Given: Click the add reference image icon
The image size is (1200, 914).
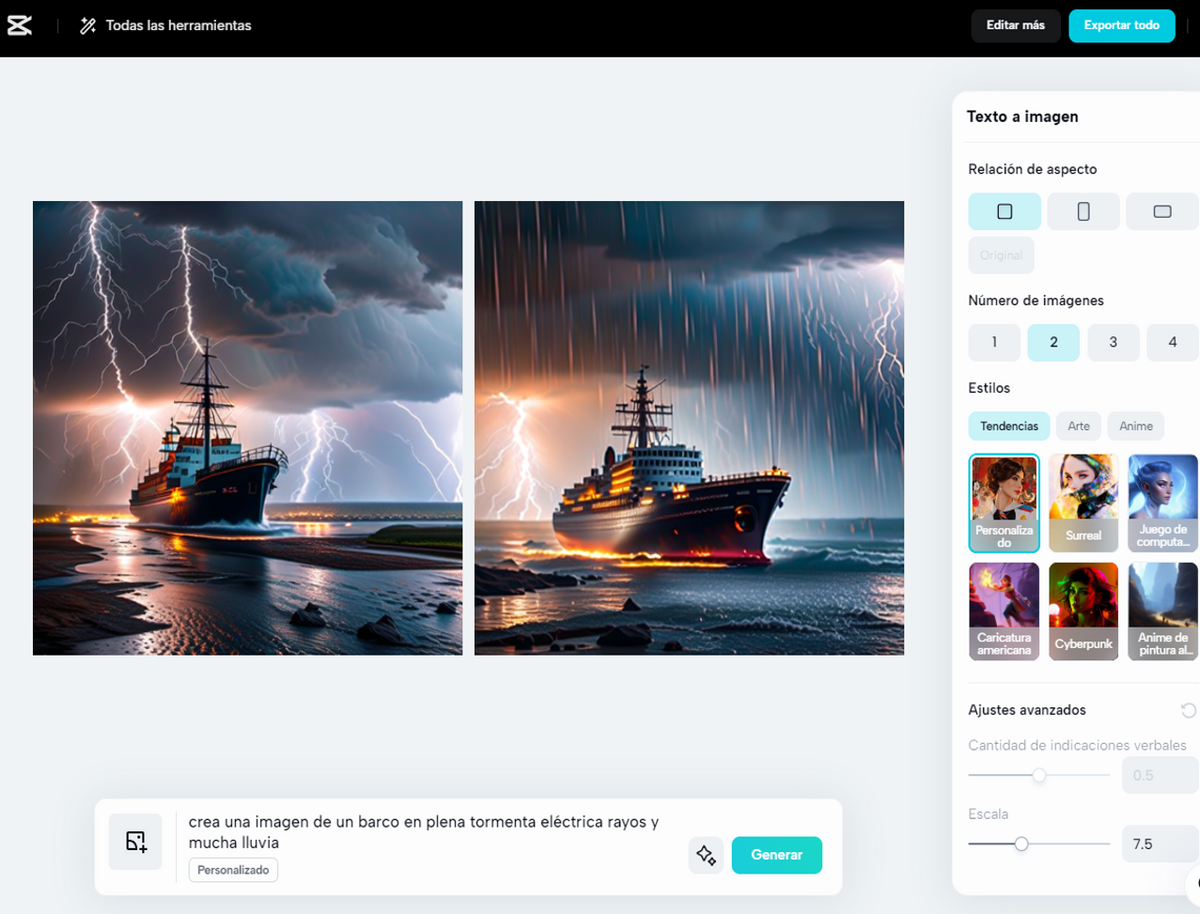Looking at the screenshot, I should click(x=136, y=842).
